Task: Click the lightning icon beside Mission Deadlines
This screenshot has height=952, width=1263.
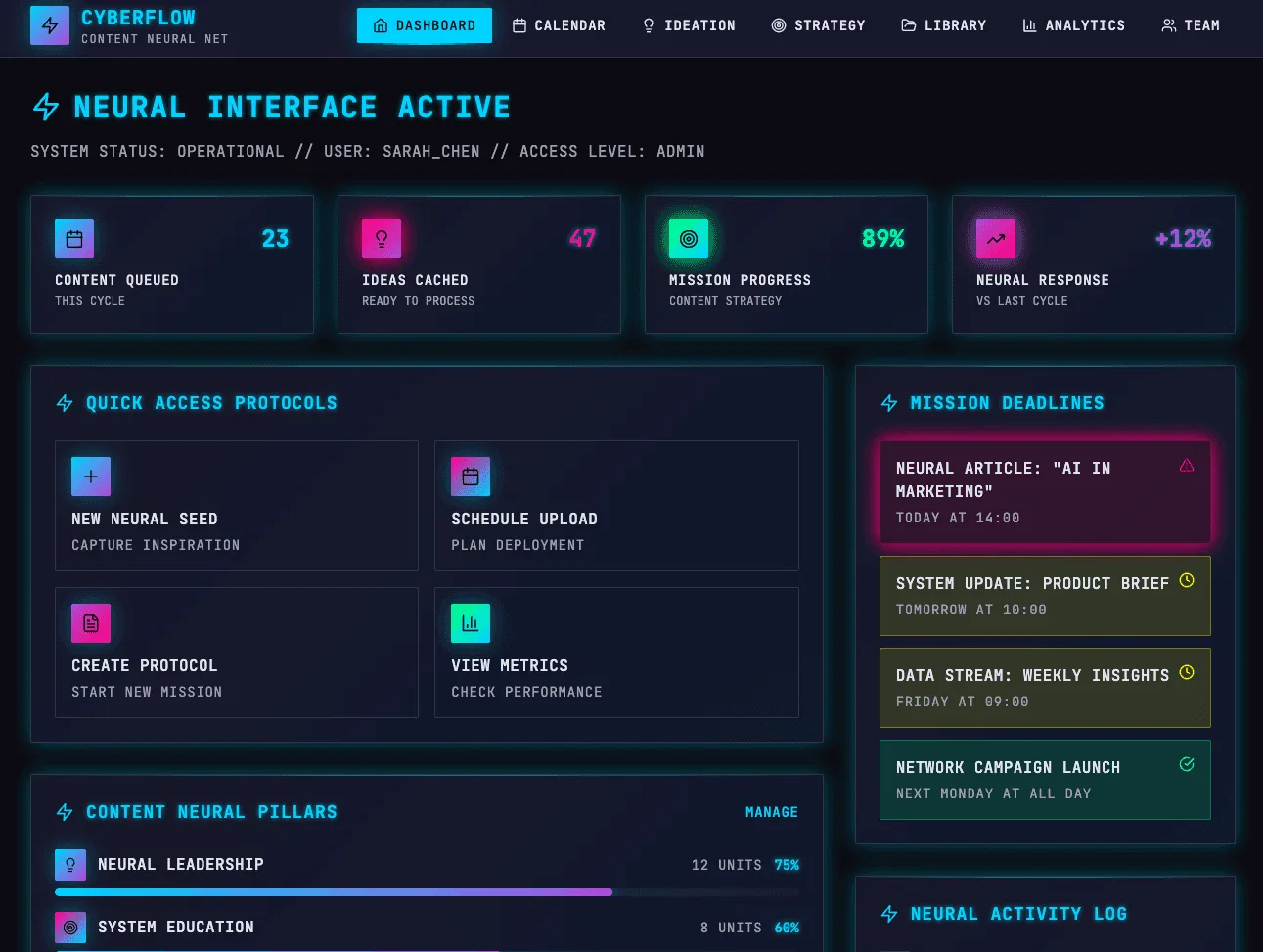Action: (x=889, y=403)
